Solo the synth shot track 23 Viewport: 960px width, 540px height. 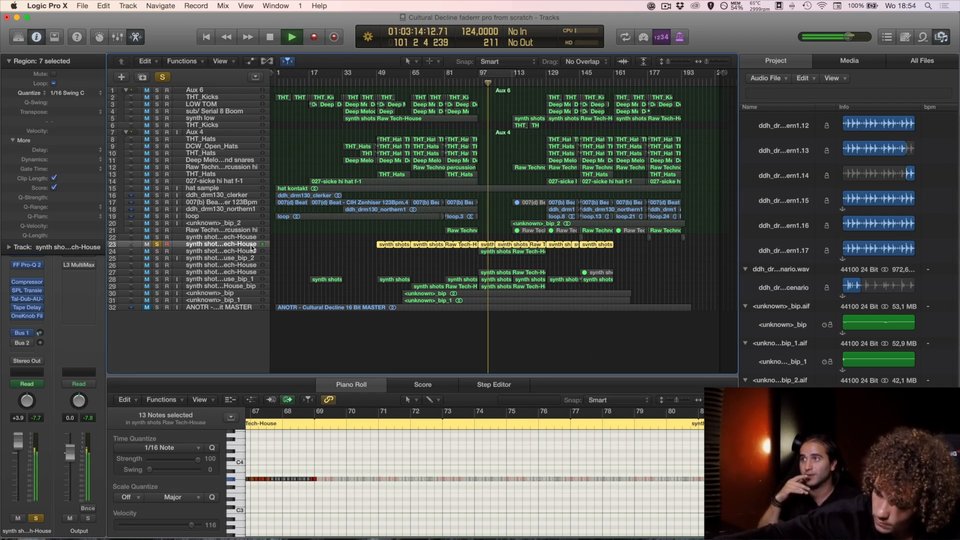pos(157,244)
